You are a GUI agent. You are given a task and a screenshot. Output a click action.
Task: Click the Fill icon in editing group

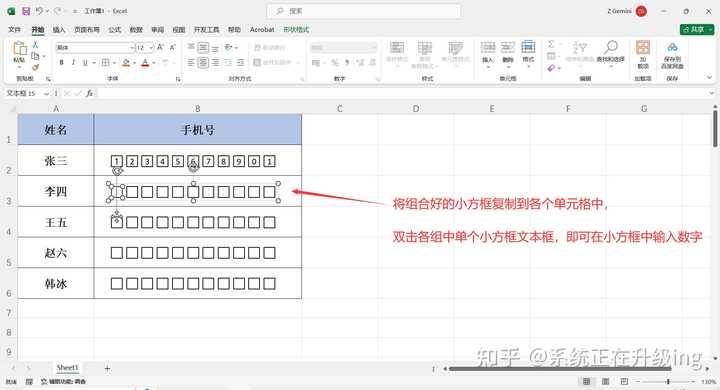551,56
